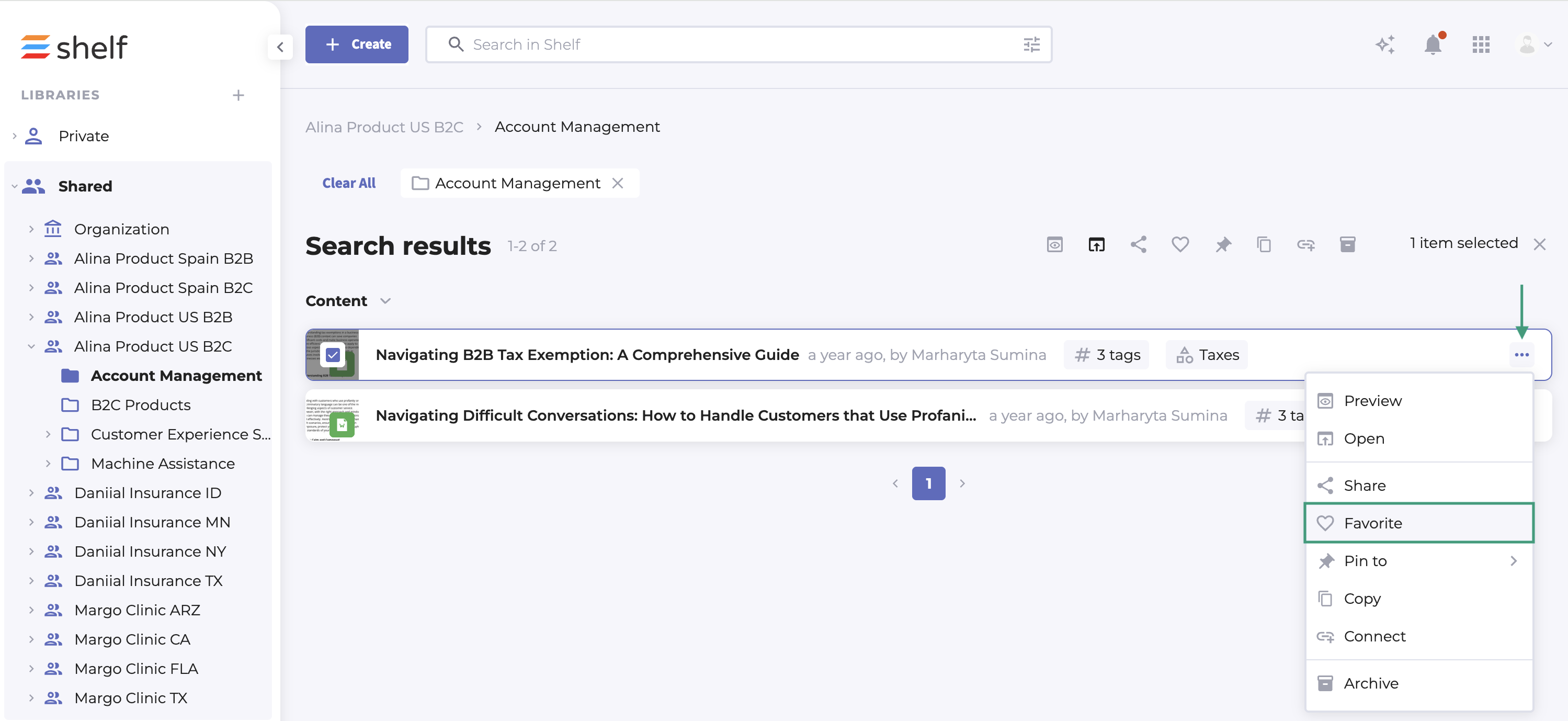Focus the Search in Shelf field

pyautogui.click(x=731, y=44)
